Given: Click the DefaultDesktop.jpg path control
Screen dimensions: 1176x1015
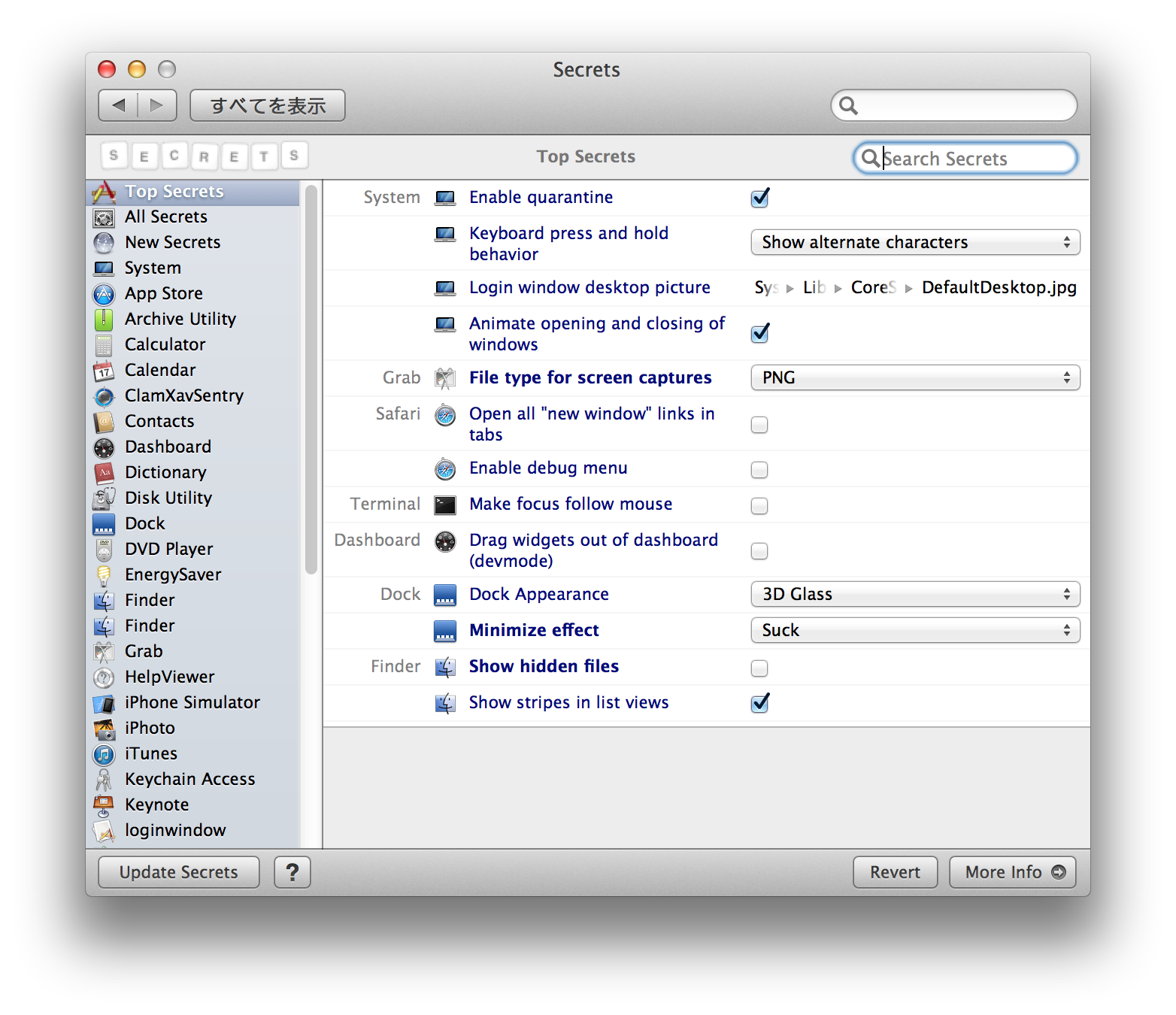Looking at the screenshot, I should (x=915, y=287).
